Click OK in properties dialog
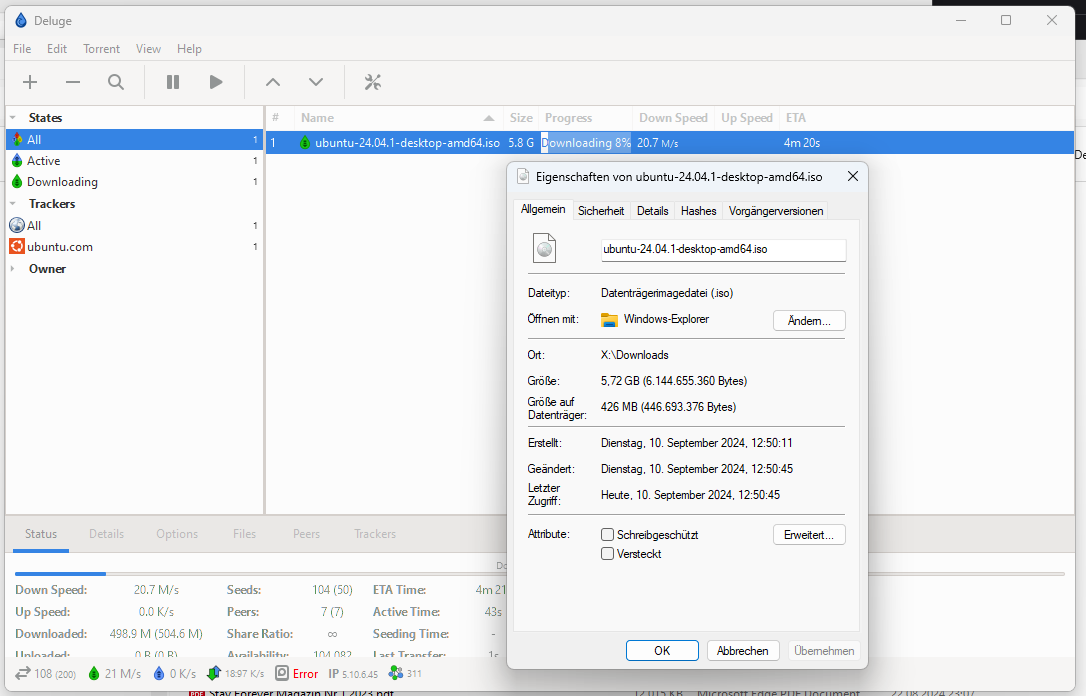The height and width of the screenshot is (696, 1086). pos(662,650)
